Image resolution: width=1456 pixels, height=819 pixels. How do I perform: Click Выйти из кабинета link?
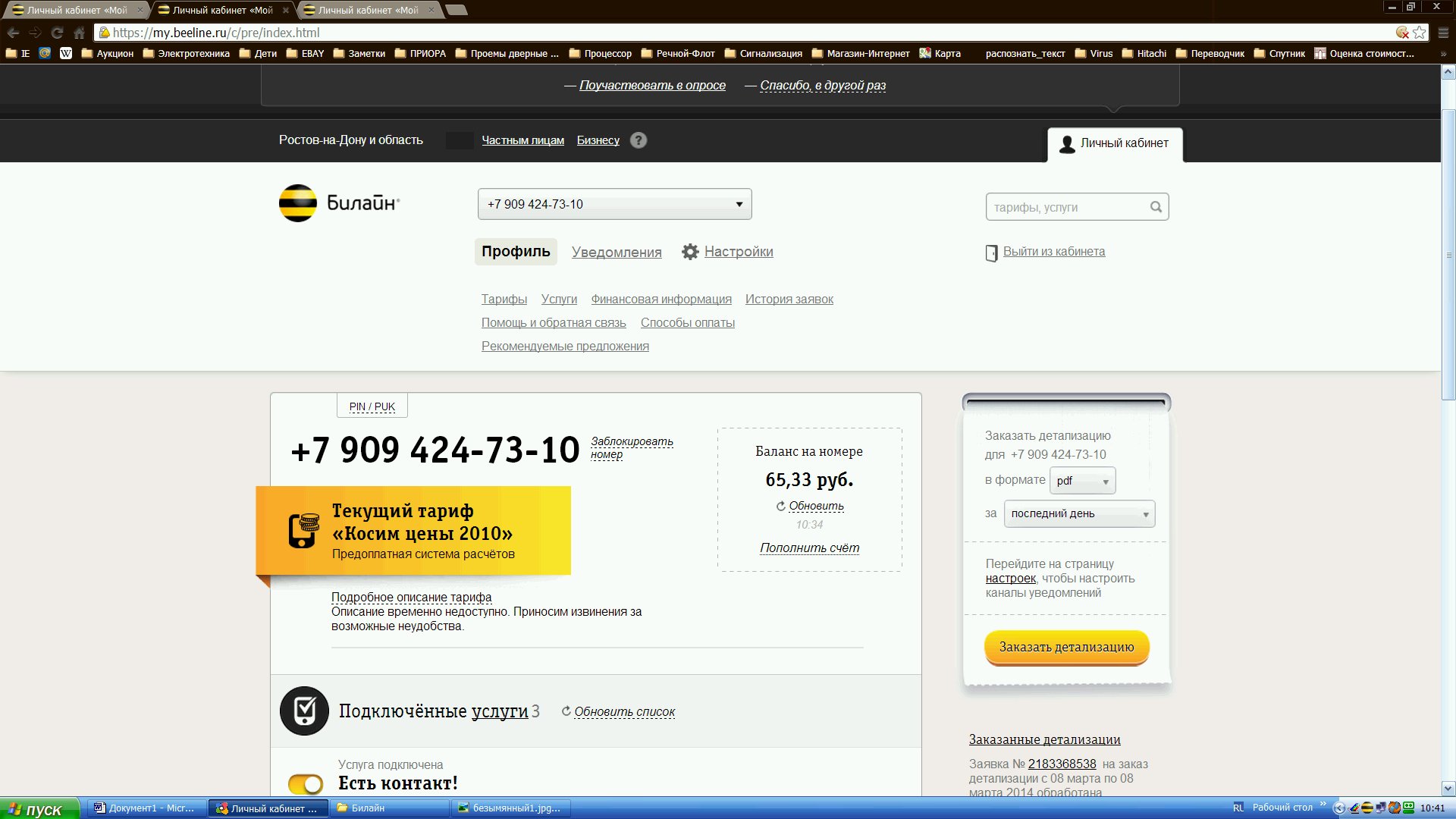(1054, 251)
